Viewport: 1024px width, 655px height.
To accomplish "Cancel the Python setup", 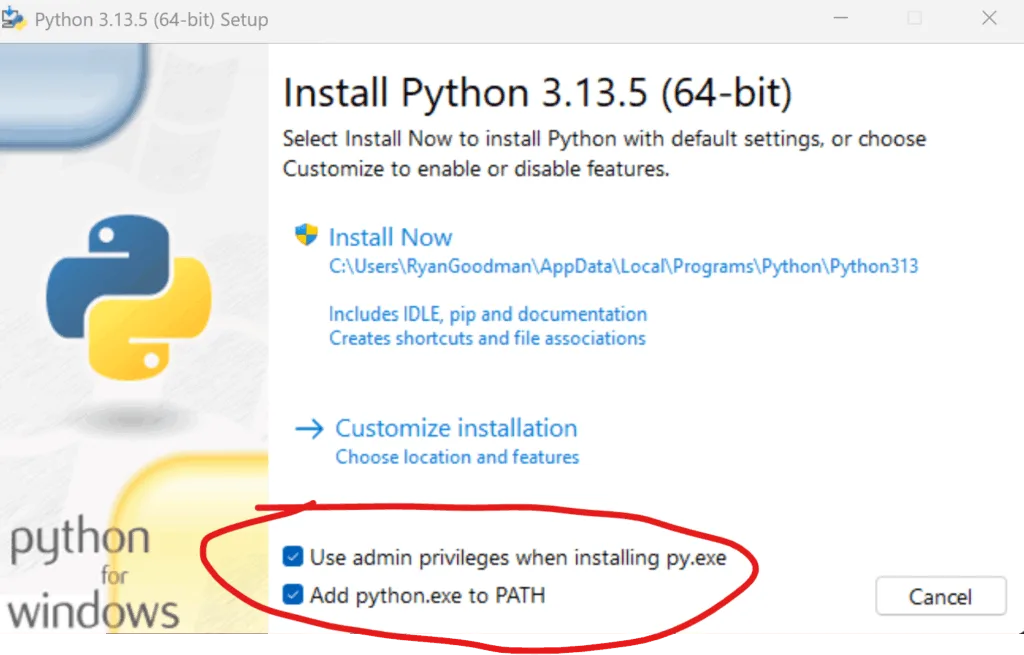I will (940, 596).
